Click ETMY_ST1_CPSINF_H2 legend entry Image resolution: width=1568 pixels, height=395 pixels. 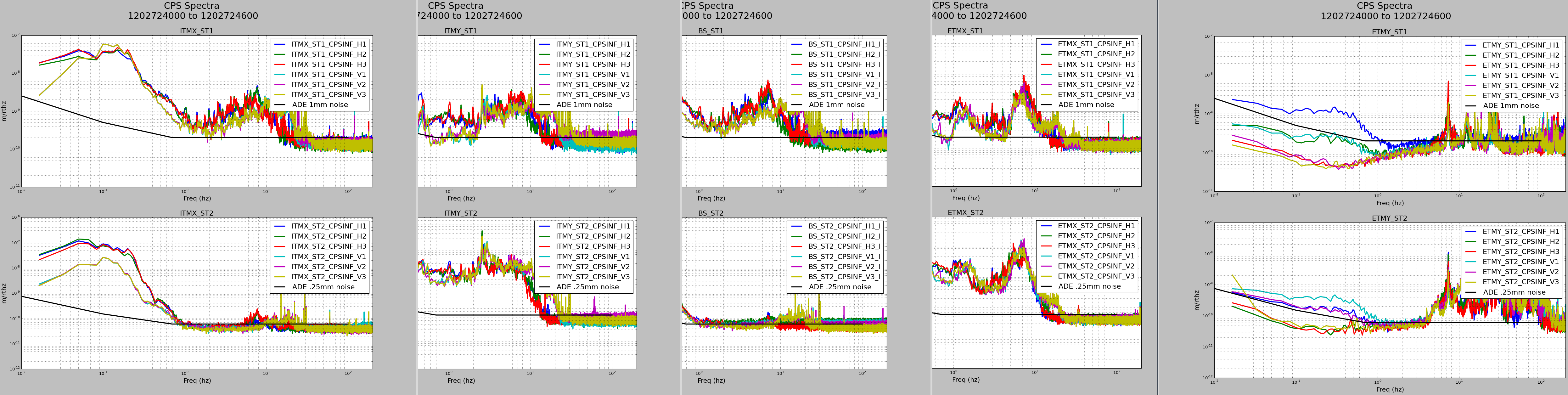pos(1520,55)
